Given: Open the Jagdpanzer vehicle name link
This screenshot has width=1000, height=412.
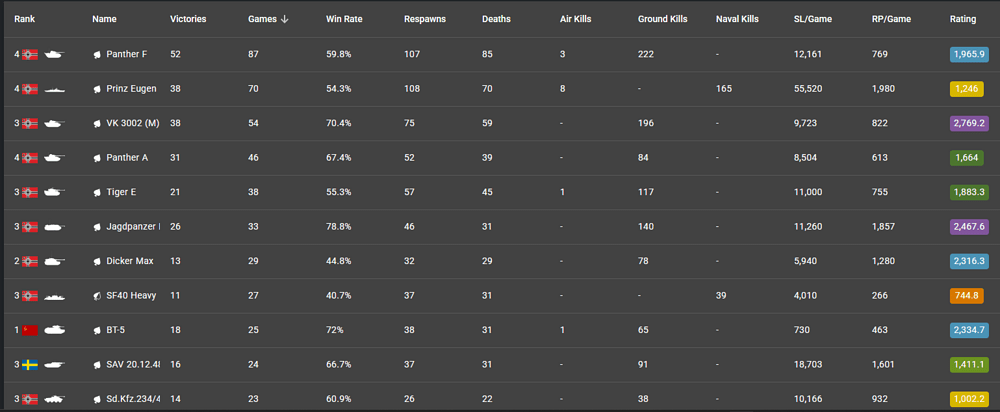Looking at the screenshot, I should 133,227.
